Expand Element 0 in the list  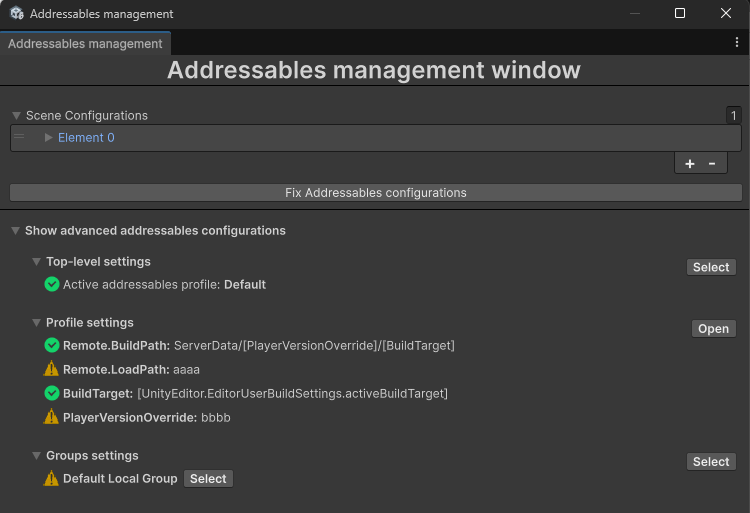coord(48,138)
